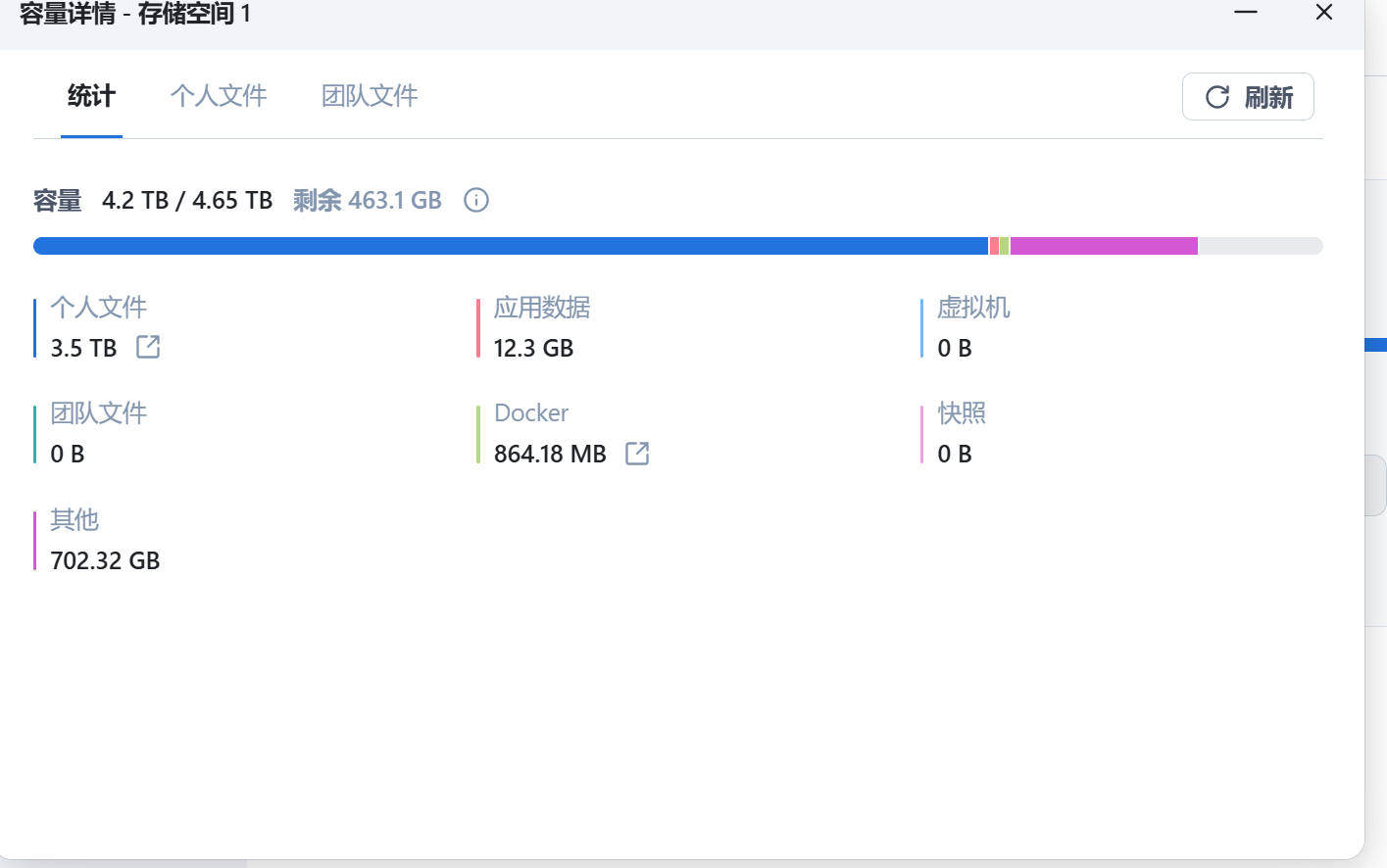This screenshot has height=868, width=1387.
Task: Switch to the 团队文件 tab
Action: [370, 96]
